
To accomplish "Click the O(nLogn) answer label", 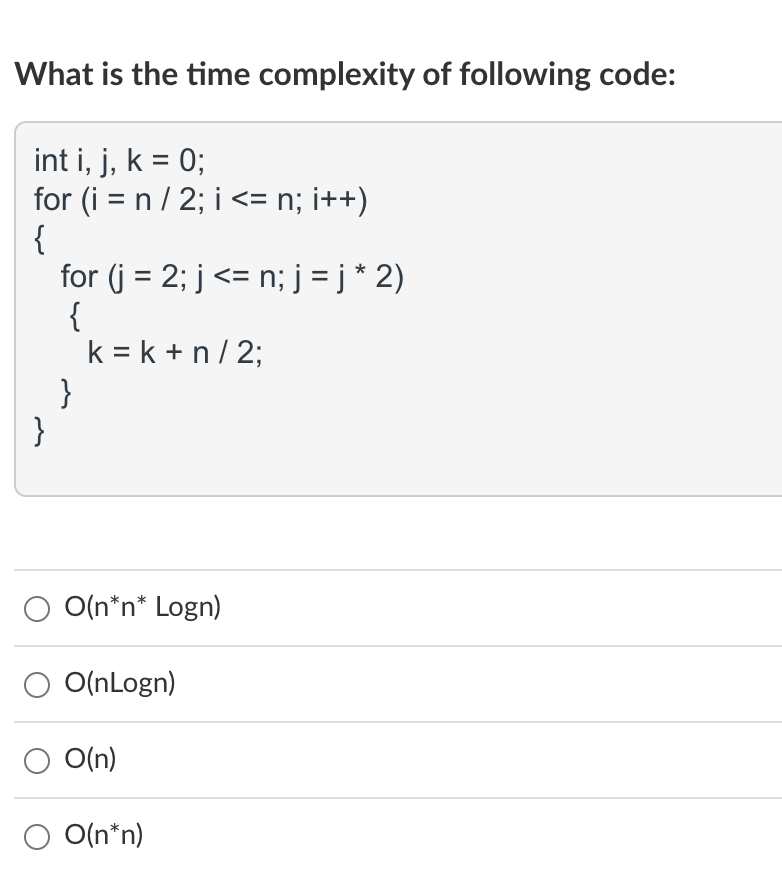I will pyautogui.click(x=118, y=684).
